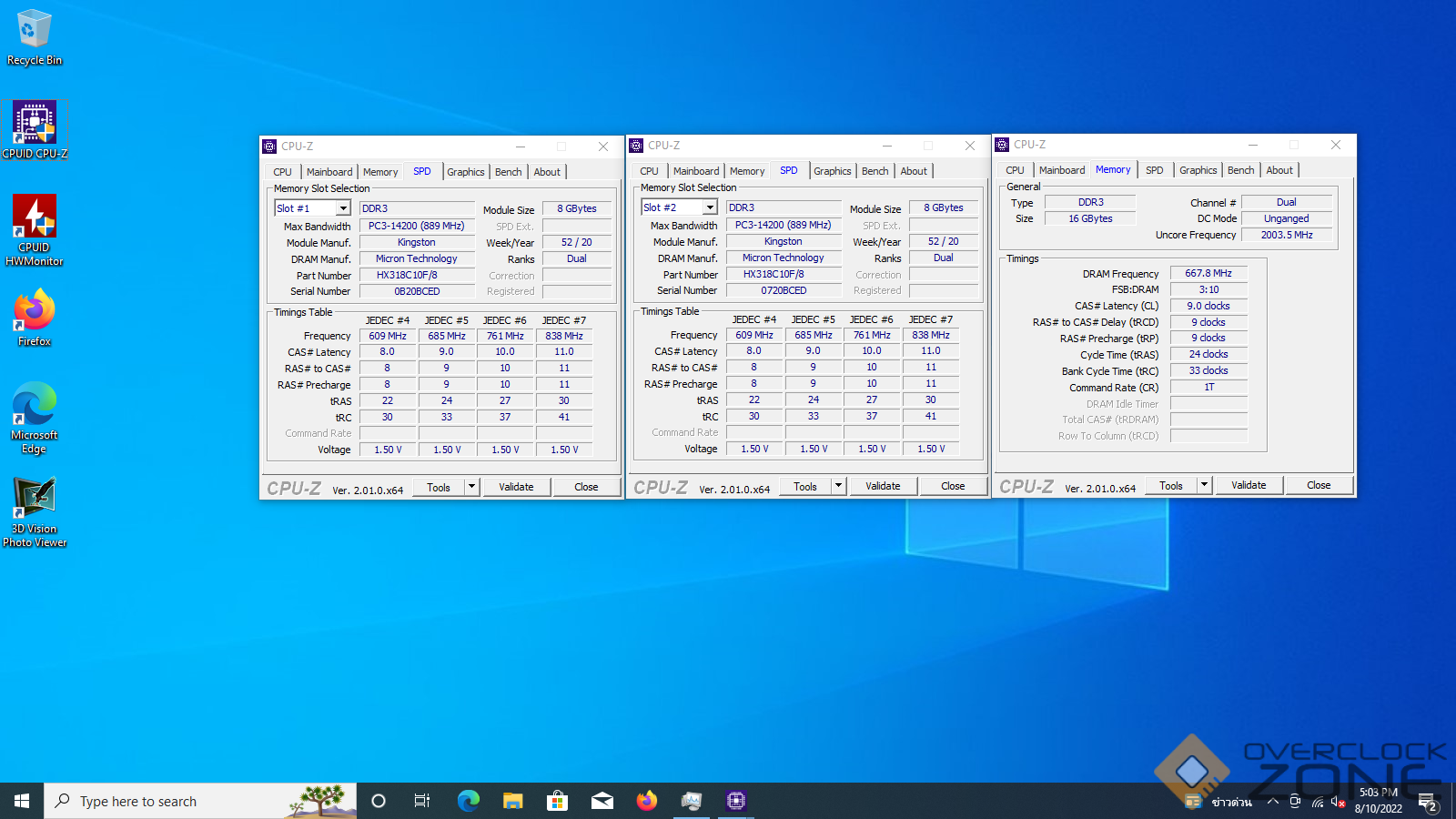
Task: Open Microsoft Store from the taskbar
Action: click(557, 801)
